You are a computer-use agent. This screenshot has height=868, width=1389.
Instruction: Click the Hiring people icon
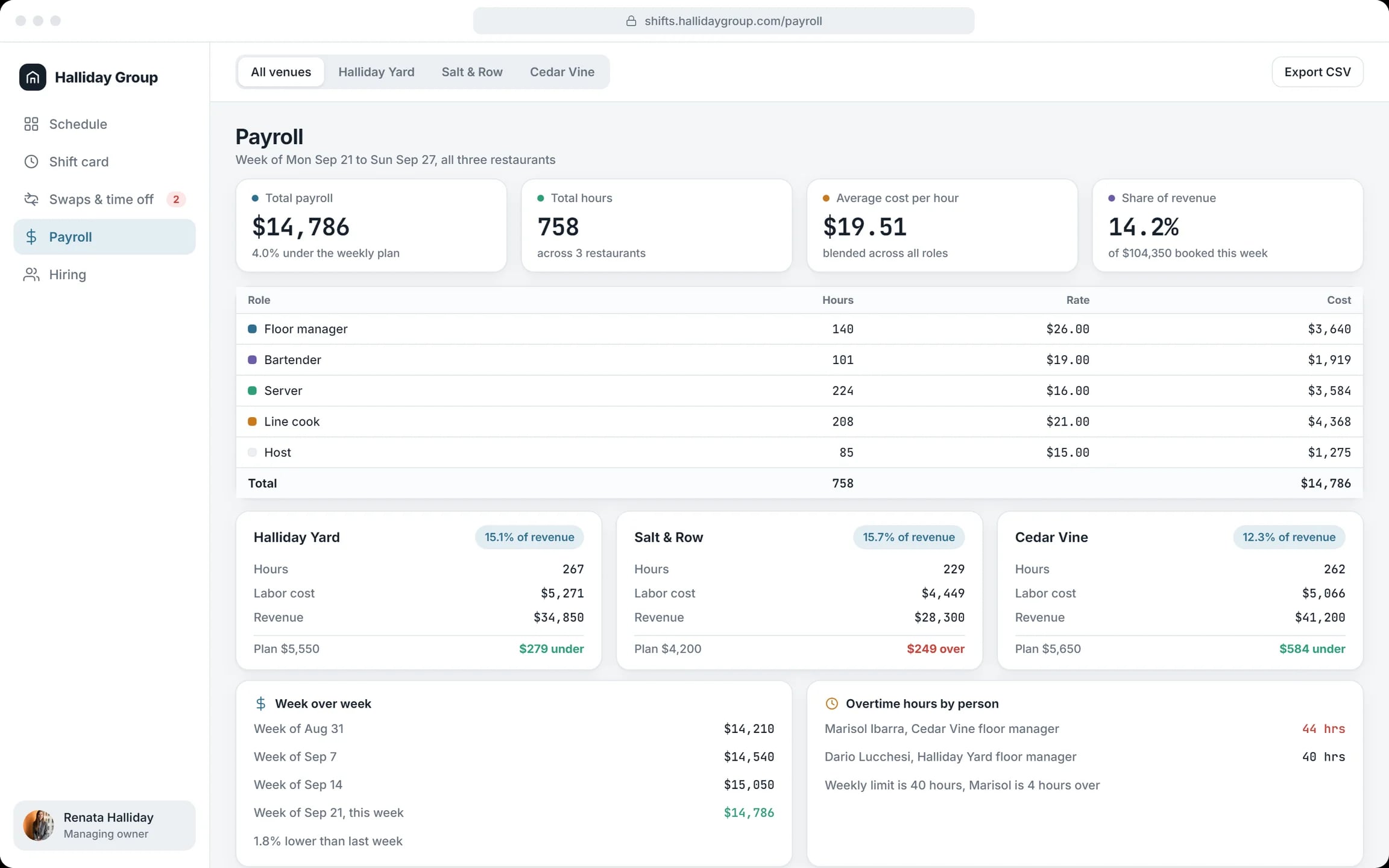point(31,274)
